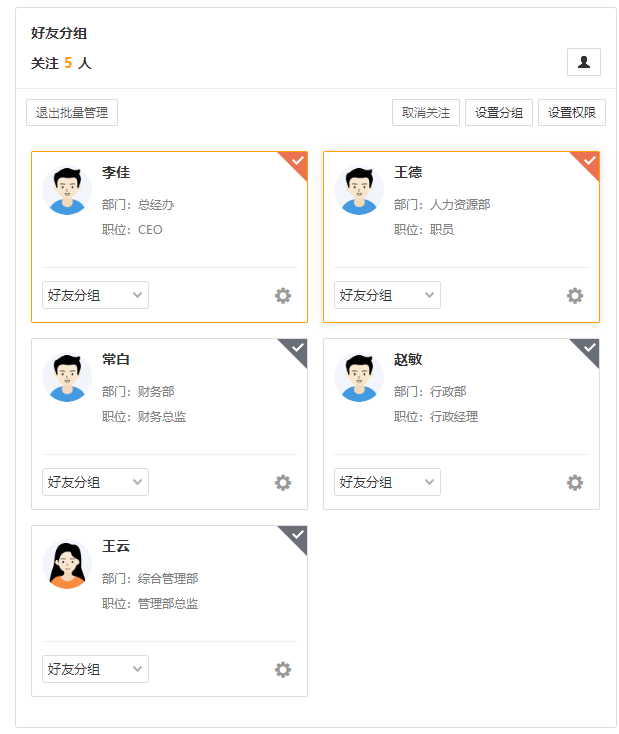The width and height of the screenshot is (619, 734).
Task: Click the user profile icon button
Action: pos(583,62)
